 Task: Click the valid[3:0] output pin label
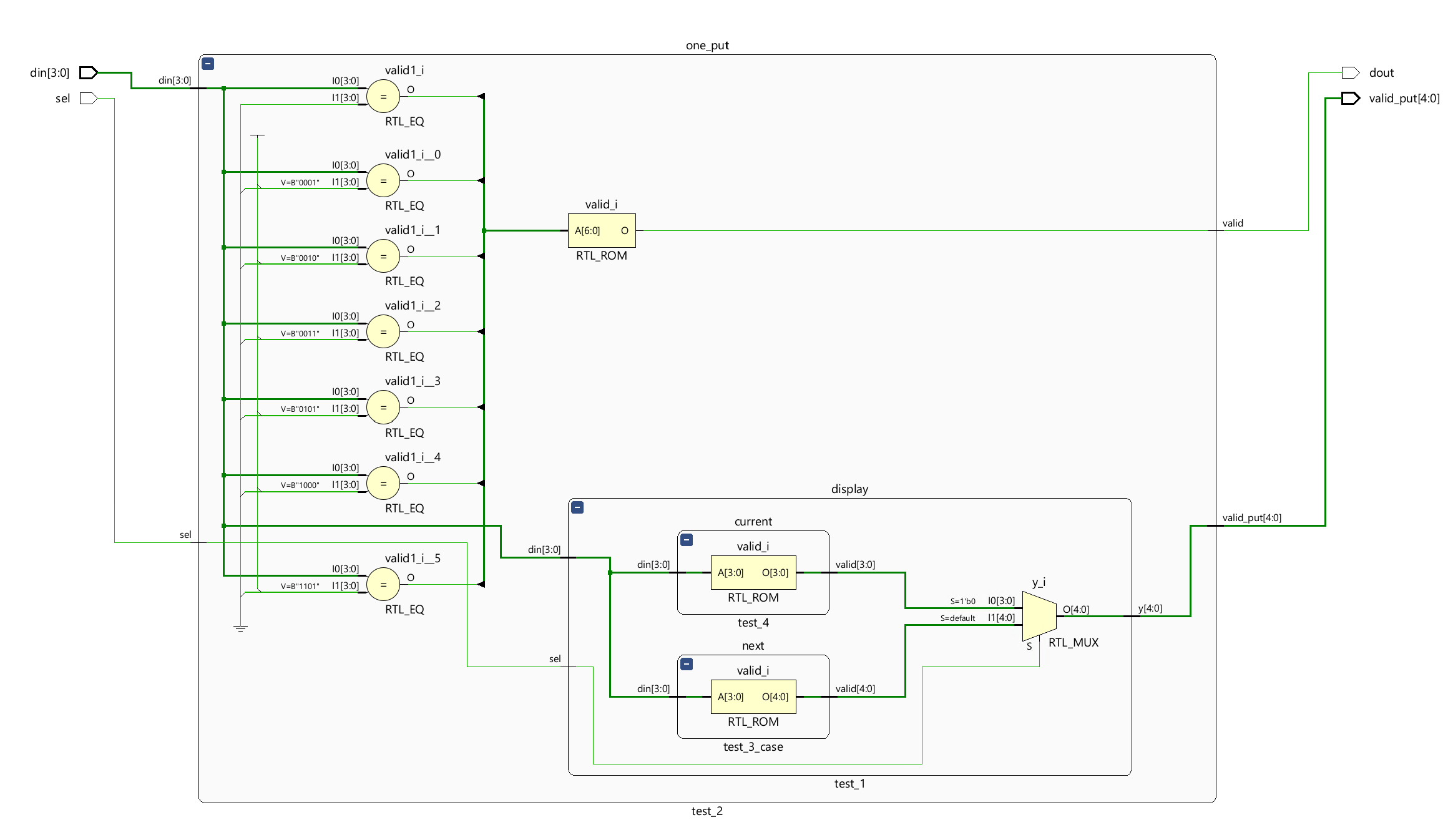855,564
